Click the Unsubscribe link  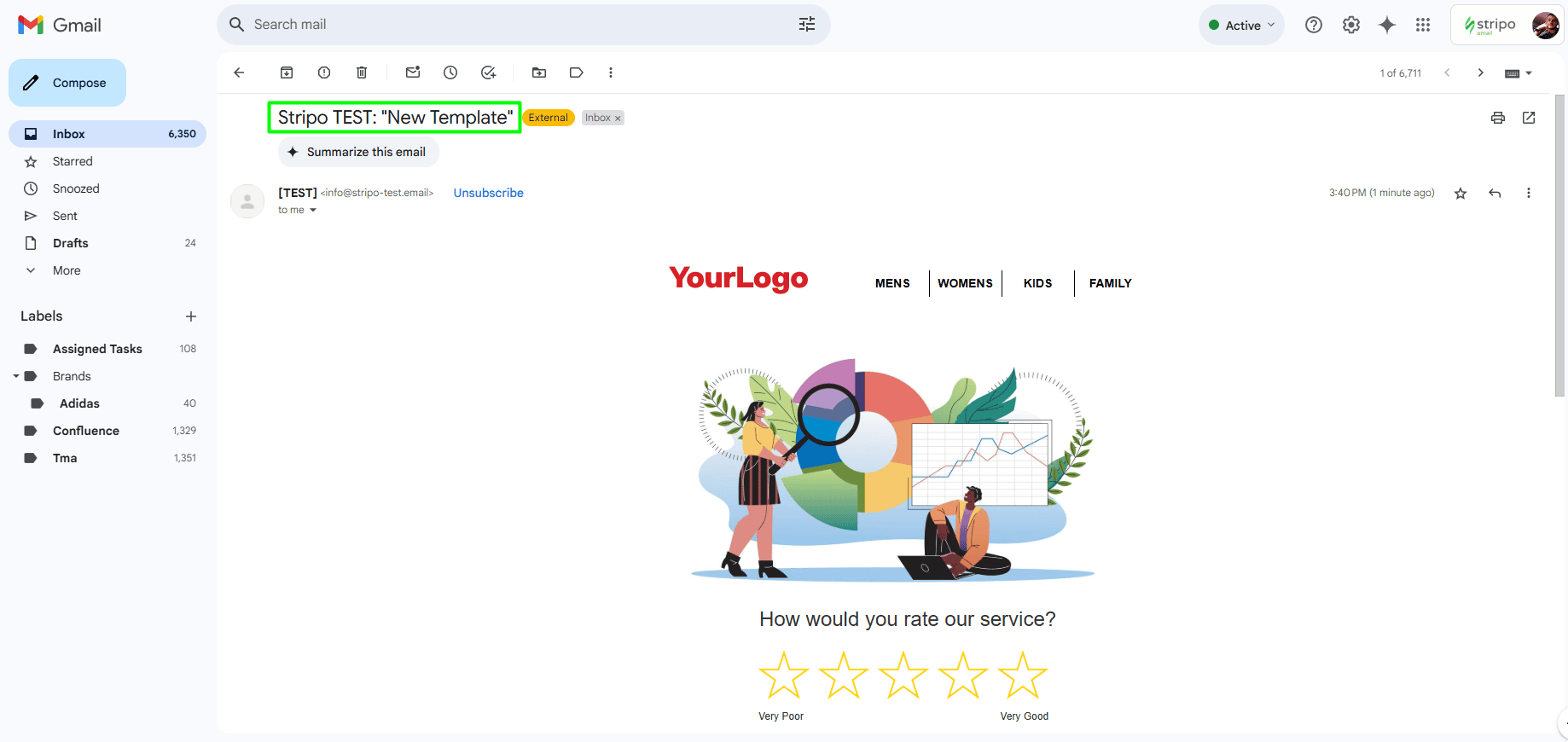pos(488,193)
